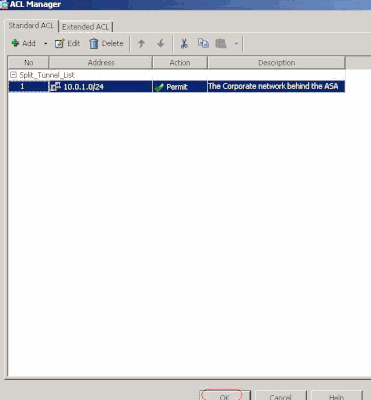Click the Add button in the toolbar

click(x=23, y=43)
